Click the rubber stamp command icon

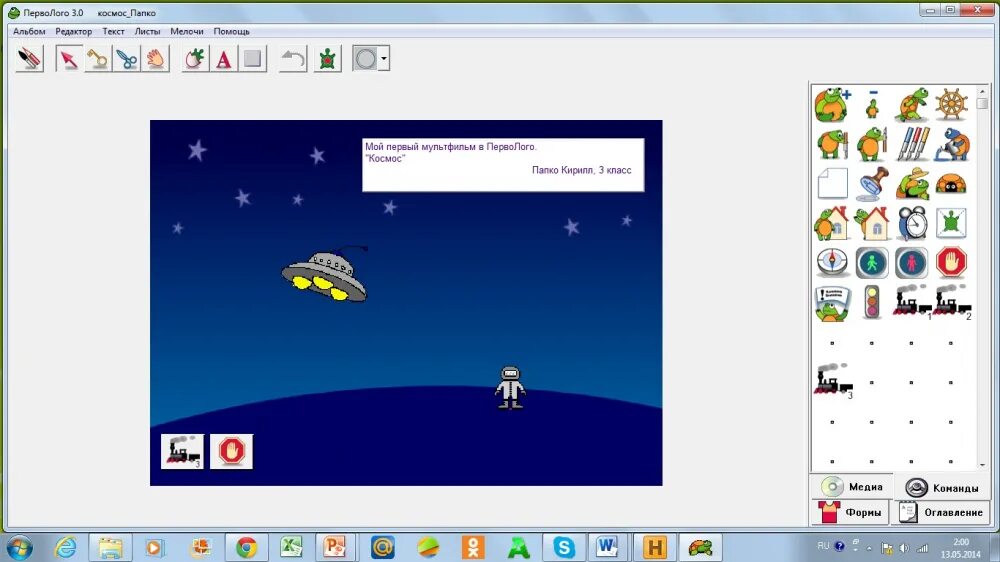[x=872, y=184]
